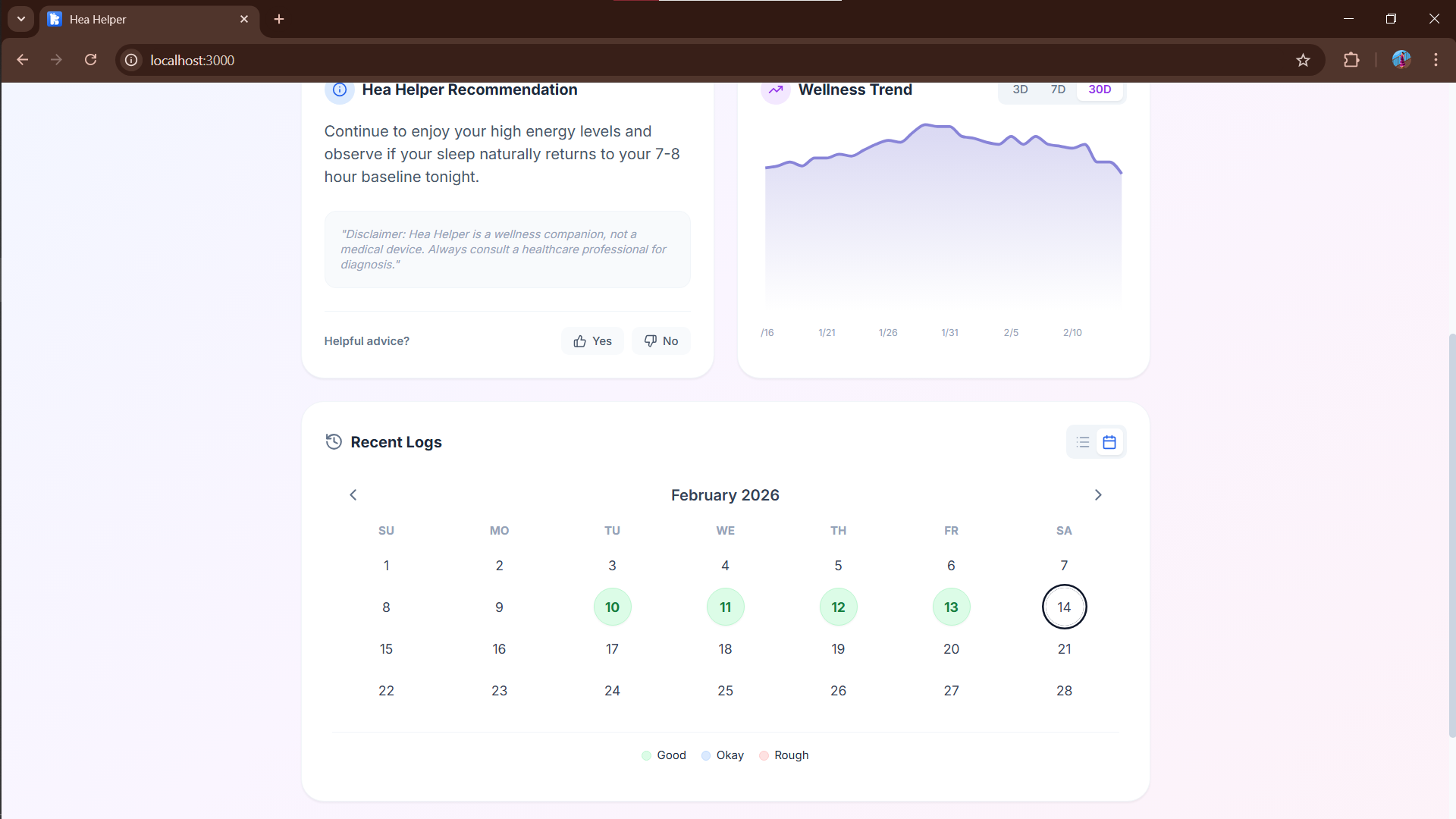Viewport: 1456px width, 819px height.
Task: Open the log for February 10
Action: (x=612, y=607)
